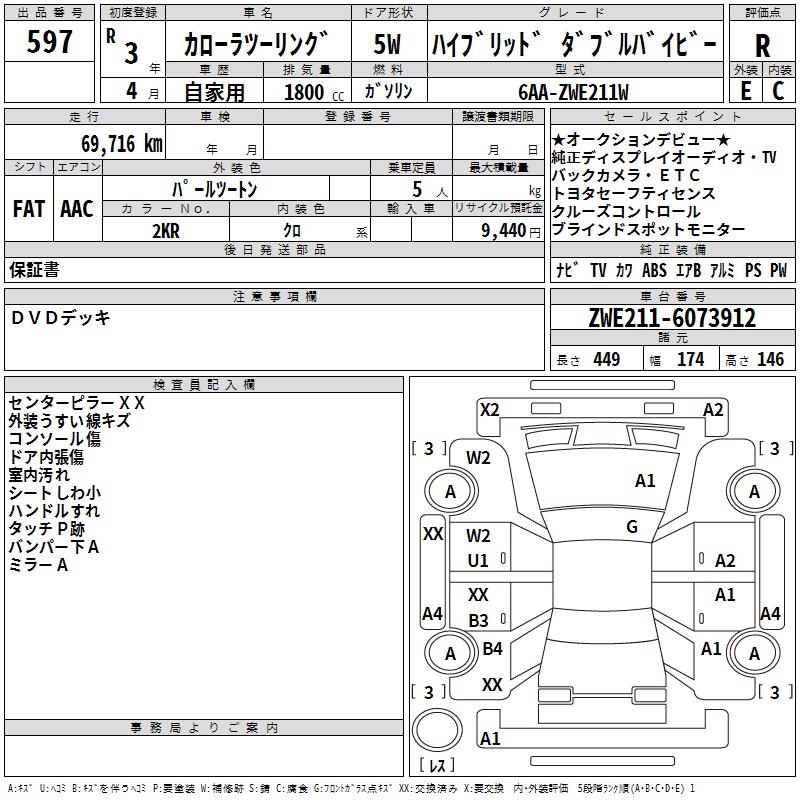Viewport: 800px width, 800px height.
Task: Click the inspector note "室内汚れ"
Action: (x=39, y=474)
